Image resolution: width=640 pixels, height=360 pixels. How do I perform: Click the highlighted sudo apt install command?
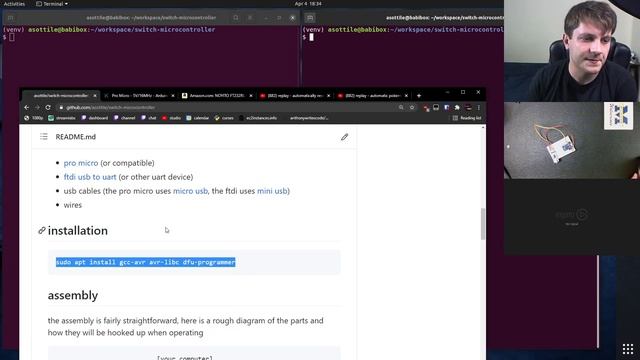(146, 262)
